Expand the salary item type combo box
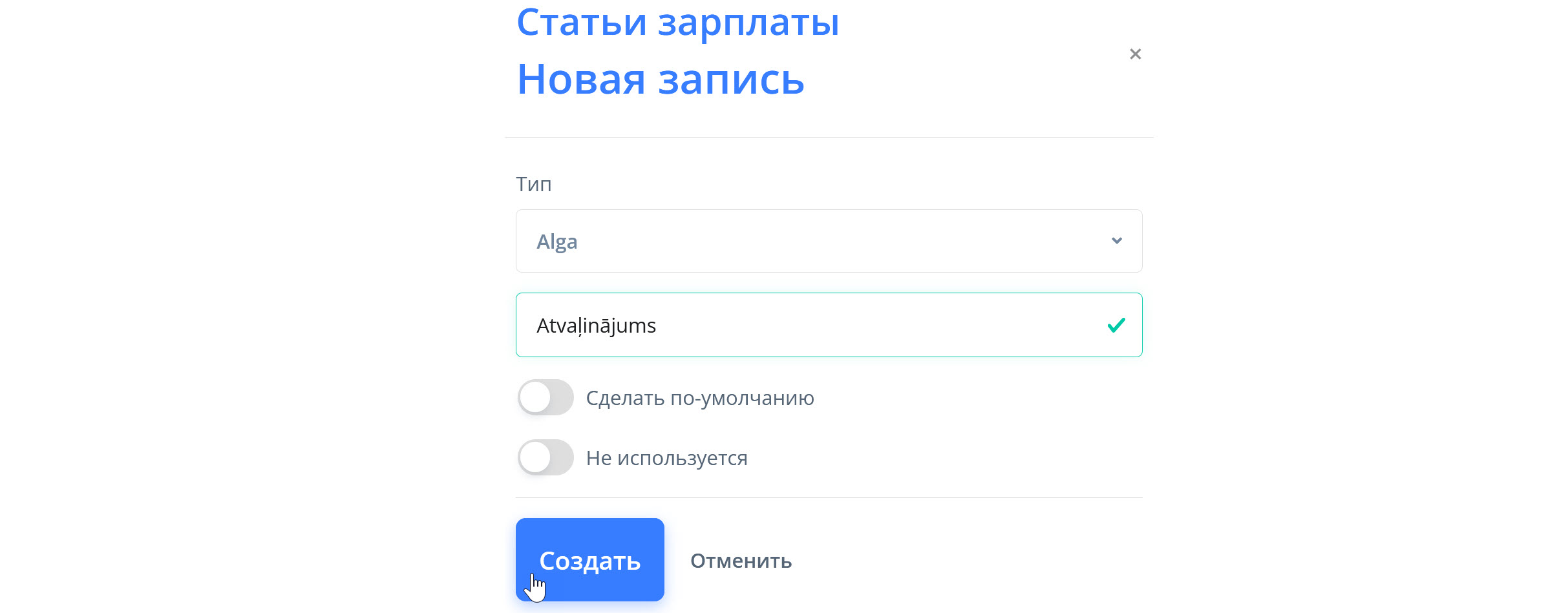This screenshot has width=1568, height=613. 905,241
